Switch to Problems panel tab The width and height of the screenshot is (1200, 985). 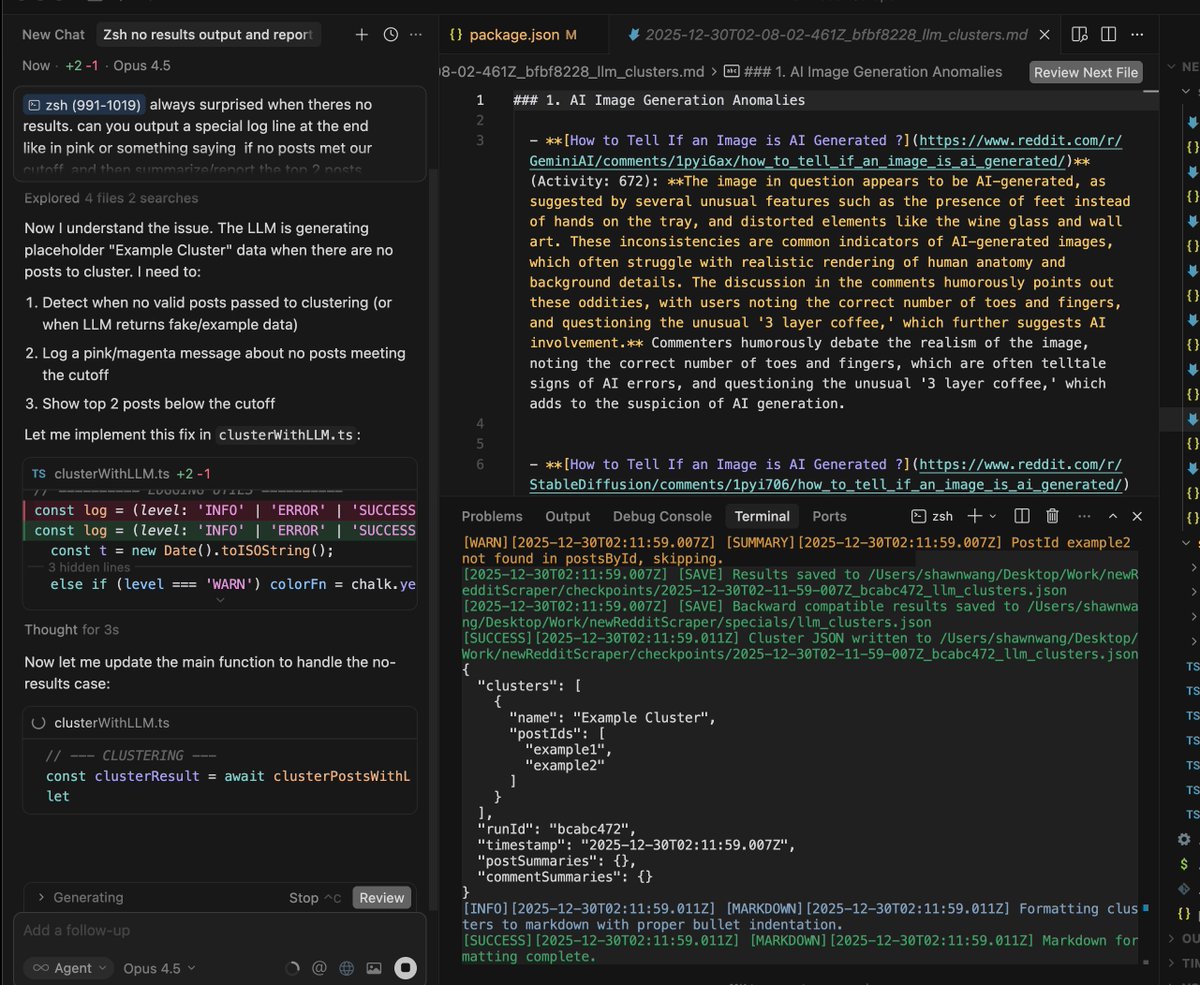pyautogui.click(x=492, y=516)
